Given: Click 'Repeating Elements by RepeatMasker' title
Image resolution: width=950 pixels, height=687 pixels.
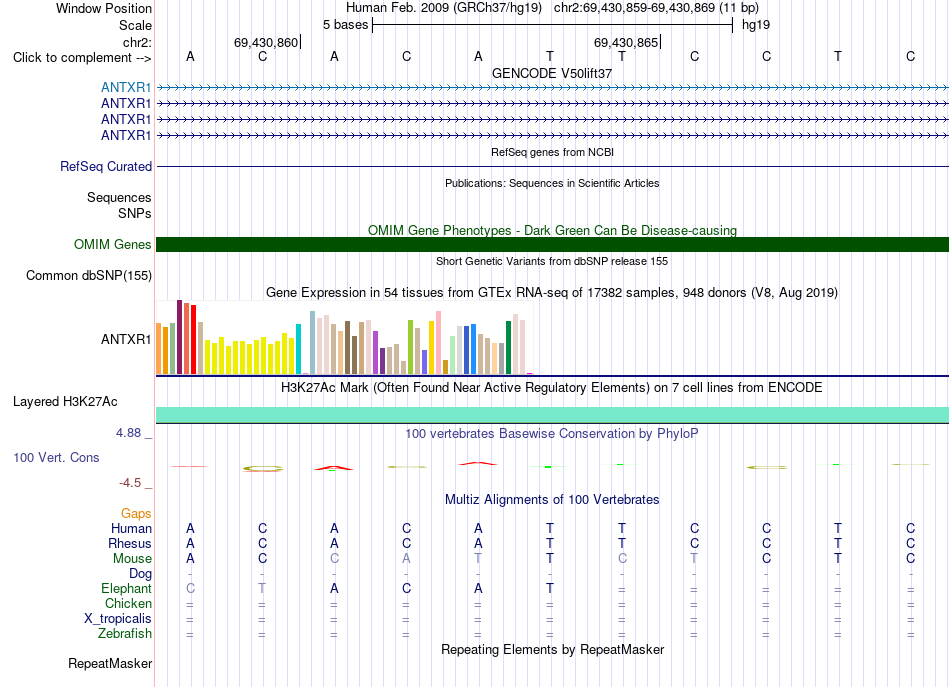Looking at the screenshot, I should [552, 650].
